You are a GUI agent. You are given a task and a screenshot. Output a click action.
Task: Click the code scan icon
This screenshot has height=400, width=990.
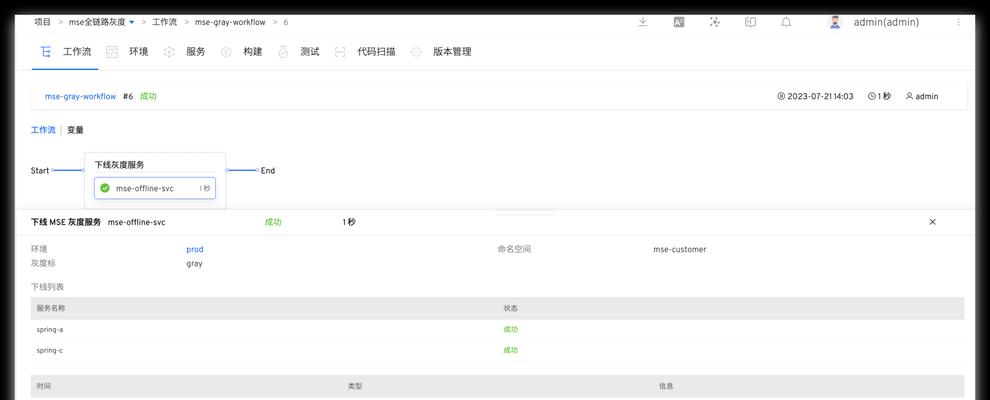tap(340, 52)
